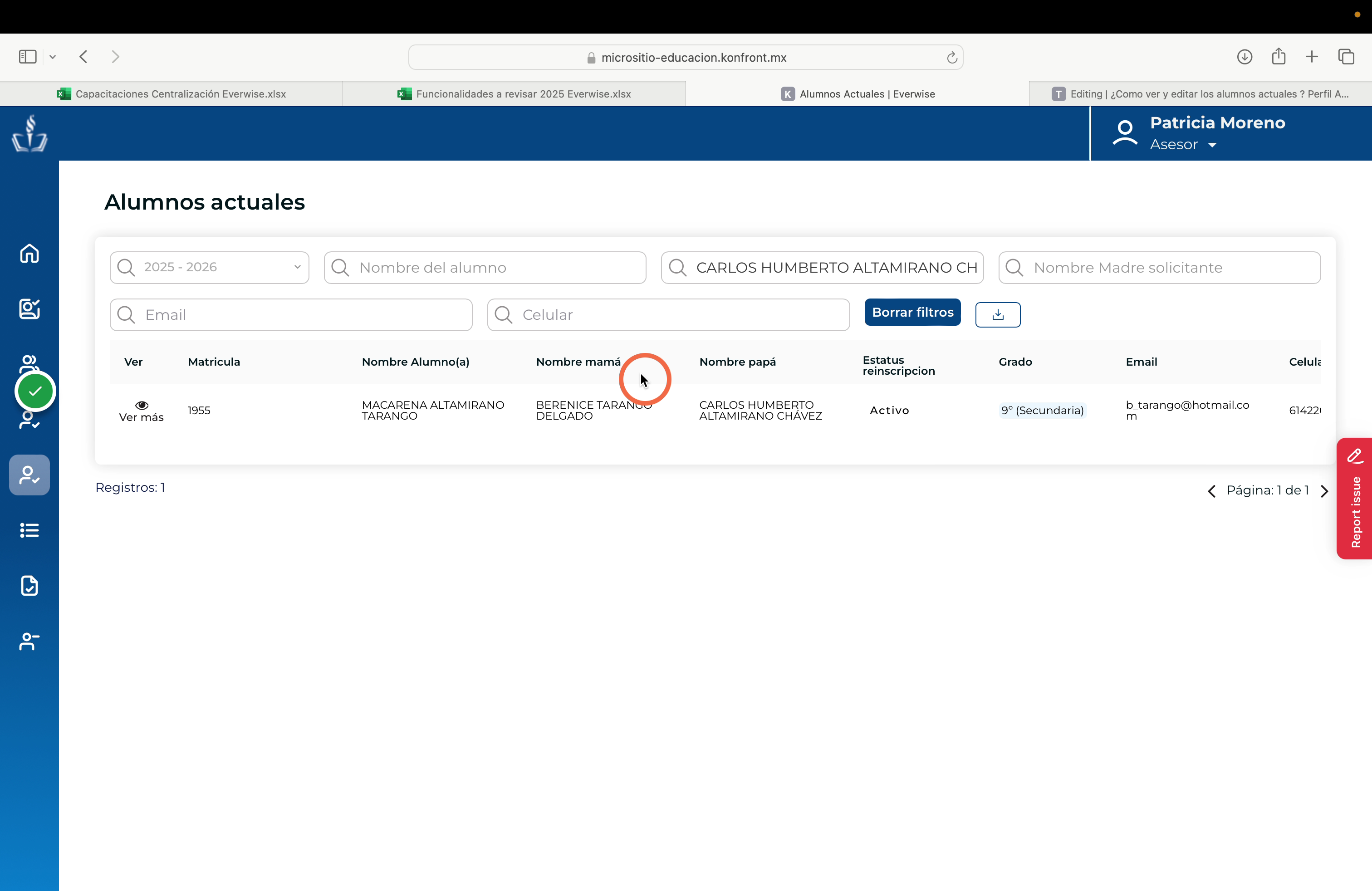The width and height of the screenshot is (1372, 891).
Task: Click Borrar filtros button
Action: point(912,313)
